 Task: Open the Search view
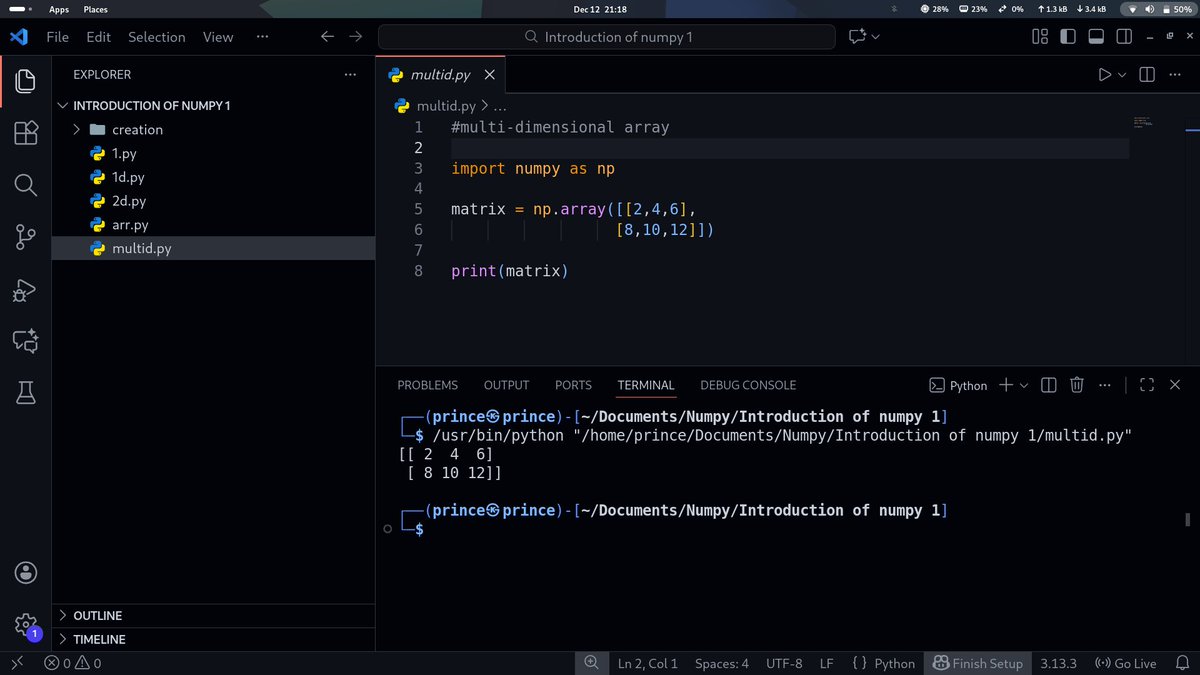[26, 185]
